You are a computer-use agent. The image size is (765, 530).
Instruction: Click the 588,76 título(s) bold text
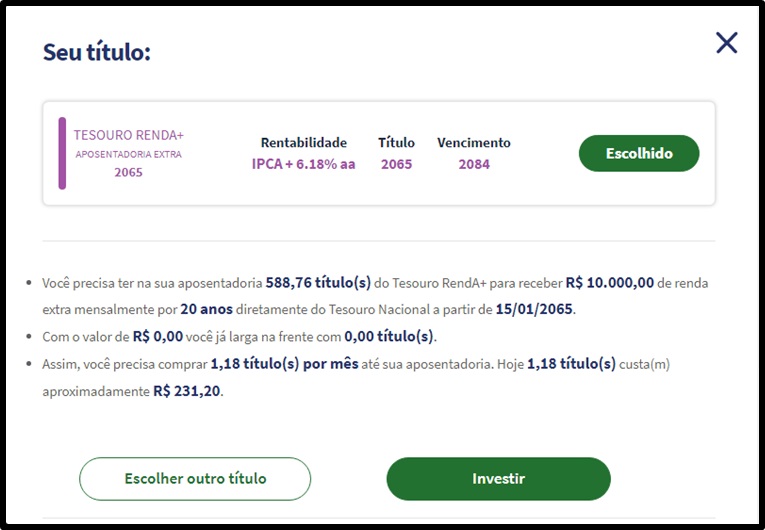tap(318, 283)
